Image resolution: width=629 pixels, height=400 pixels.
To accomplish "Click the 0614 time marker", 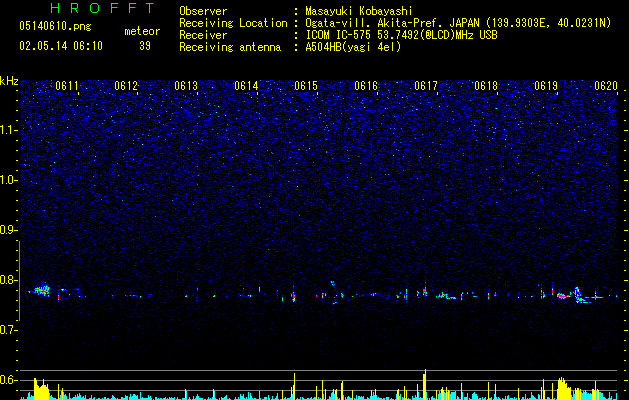I will (246, 86).
